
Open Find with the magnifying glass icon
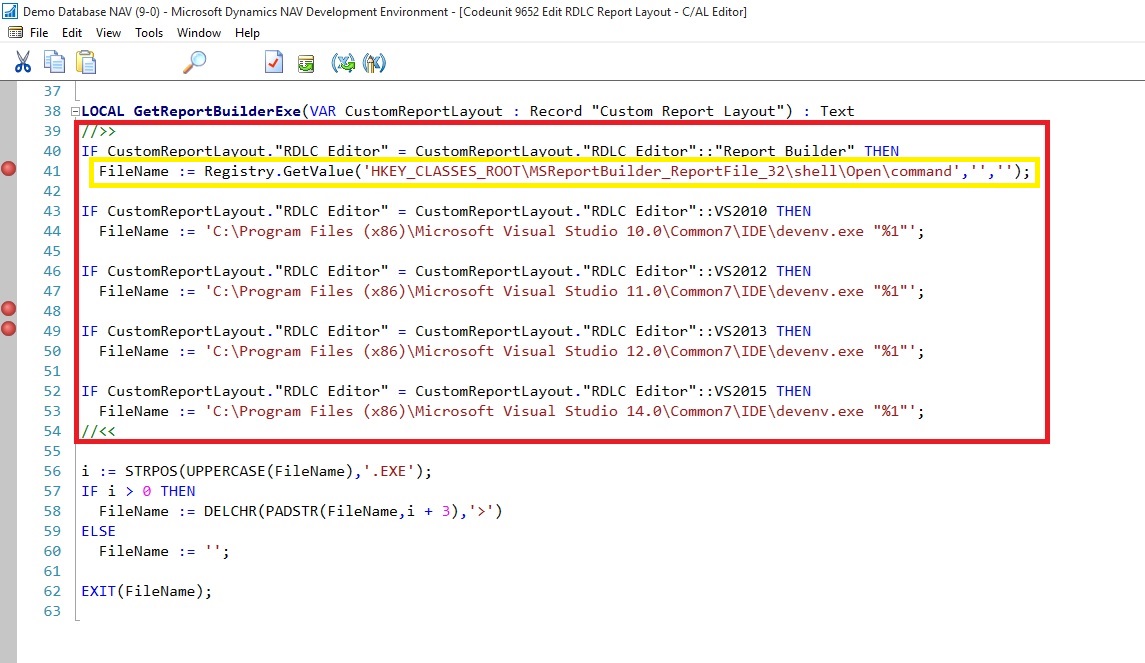pyautogui.click(x=195, y=63)
